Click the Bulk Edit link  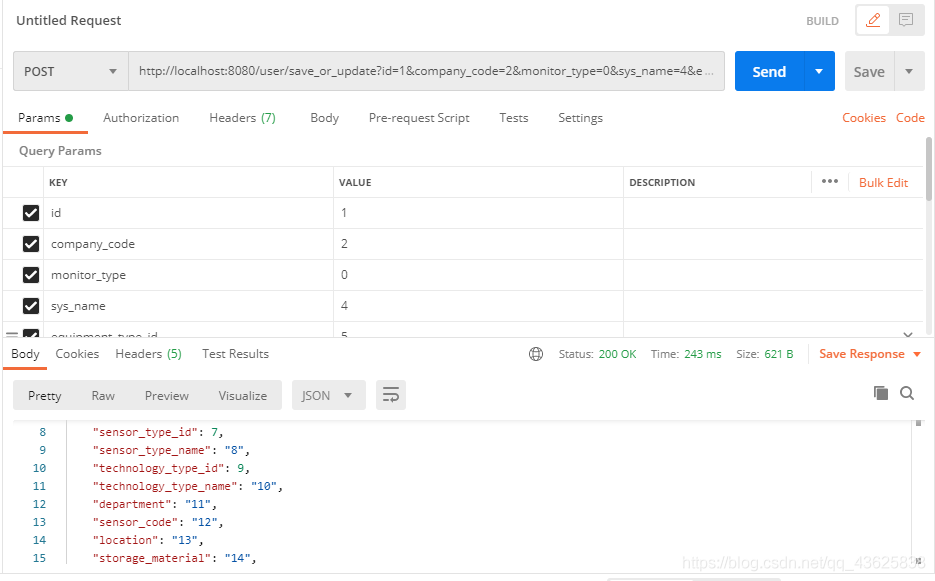point(883,183)
